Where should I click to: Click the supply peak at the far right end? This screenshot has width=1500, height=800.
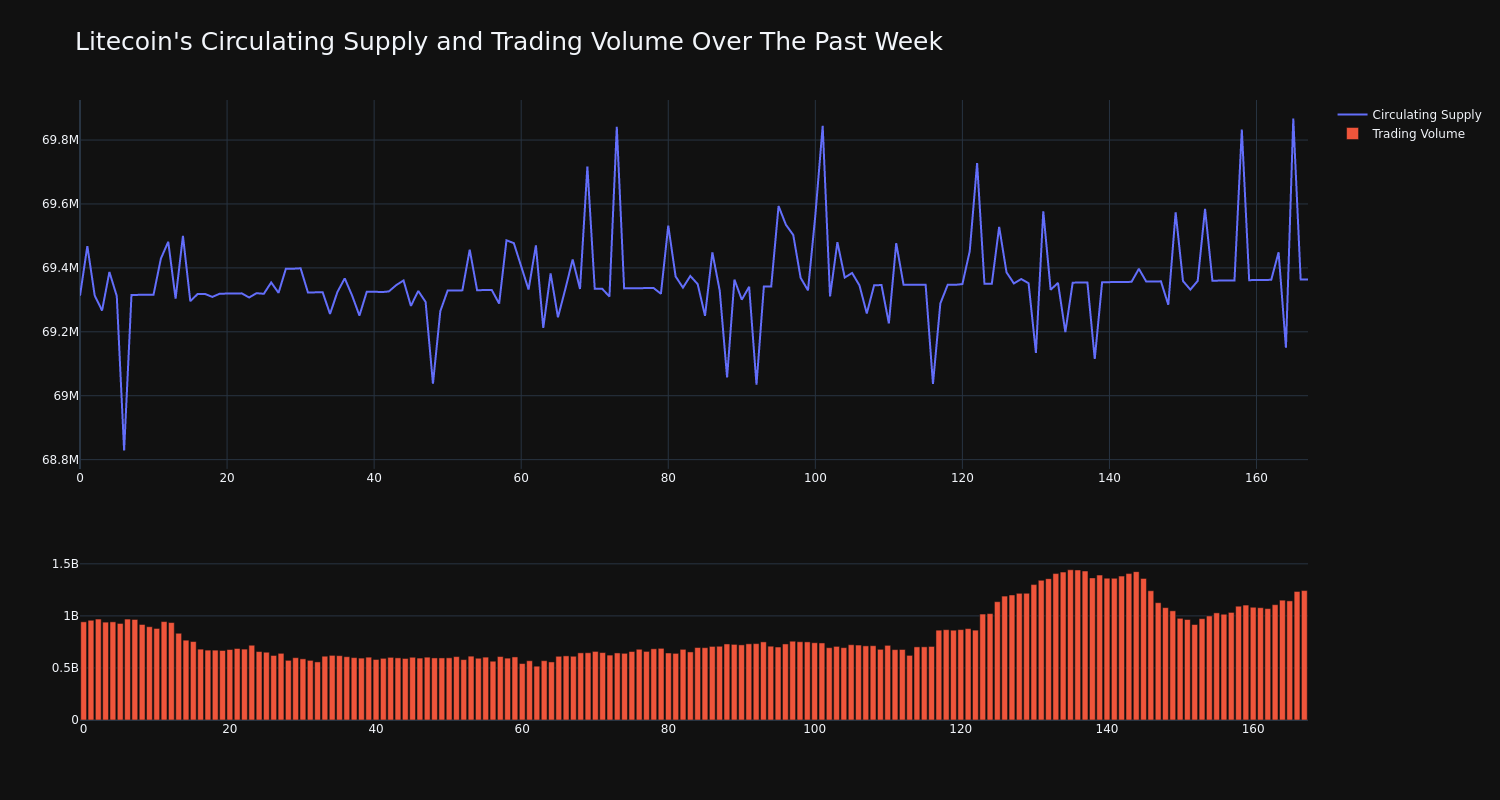pyautogui.click(x=1293, y=120)
